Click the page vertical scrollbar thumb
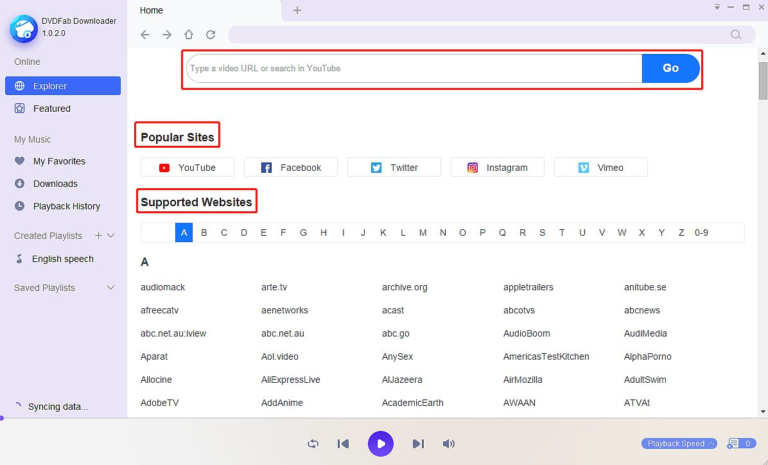Image resolution: width=768 pixels, height=465 pixels. pos(763,80)
